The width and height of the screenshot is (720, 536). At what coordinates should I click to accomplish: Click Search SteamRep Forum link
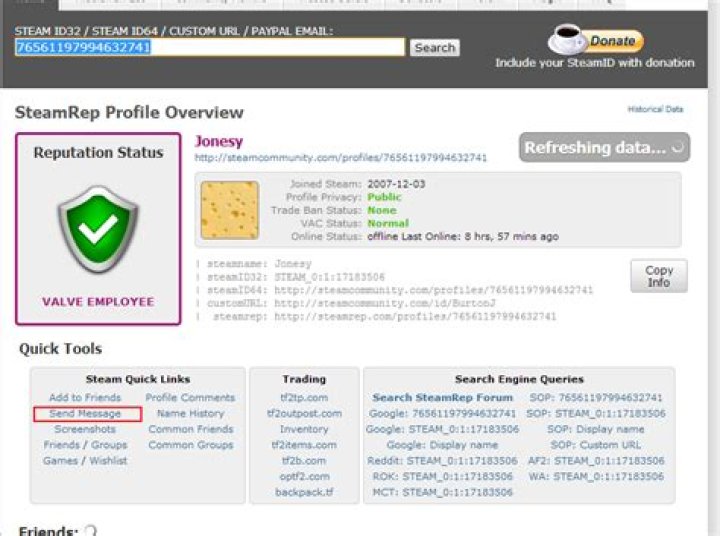point(442,398)
